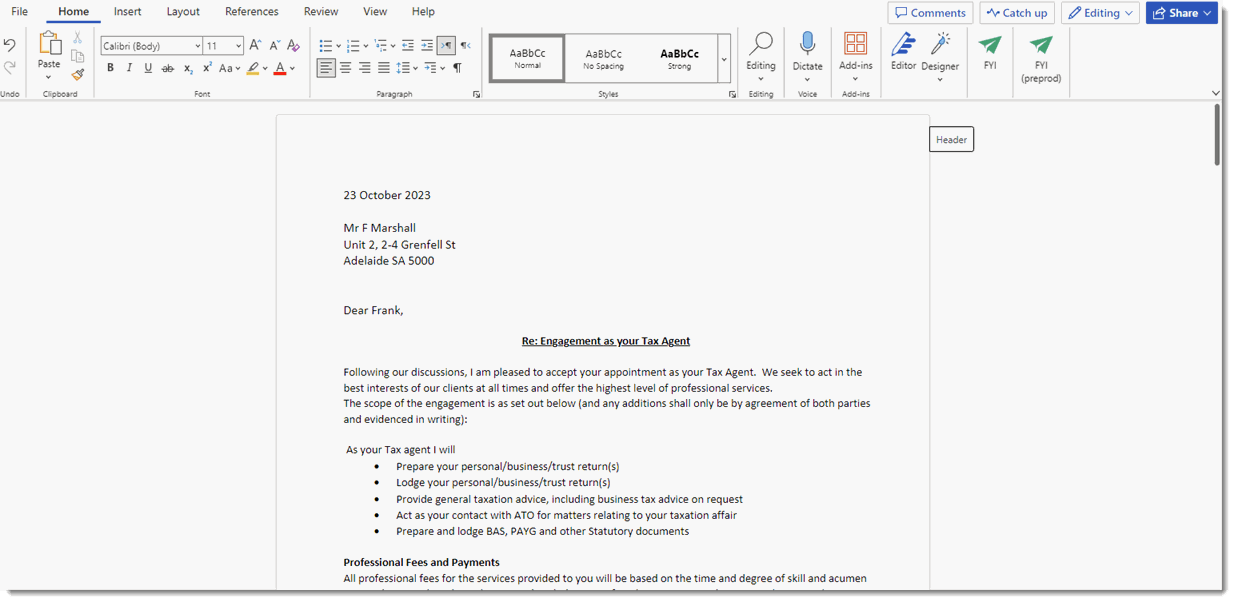Open the font size dropdown

pyautogui.click(x=238, y=46)
